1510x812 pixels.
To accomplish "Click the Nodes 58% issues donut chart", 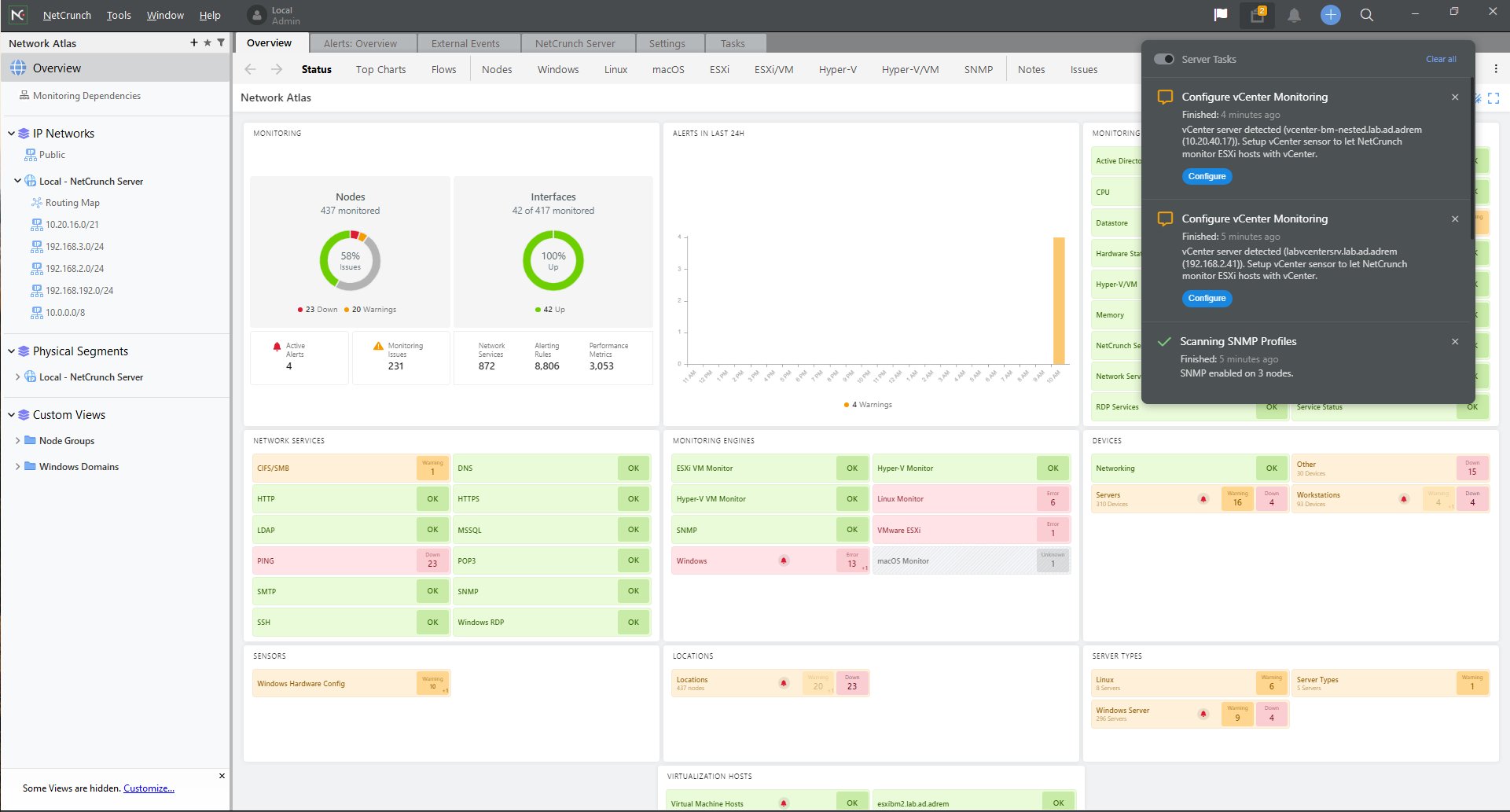I will (x=350, y=260).
